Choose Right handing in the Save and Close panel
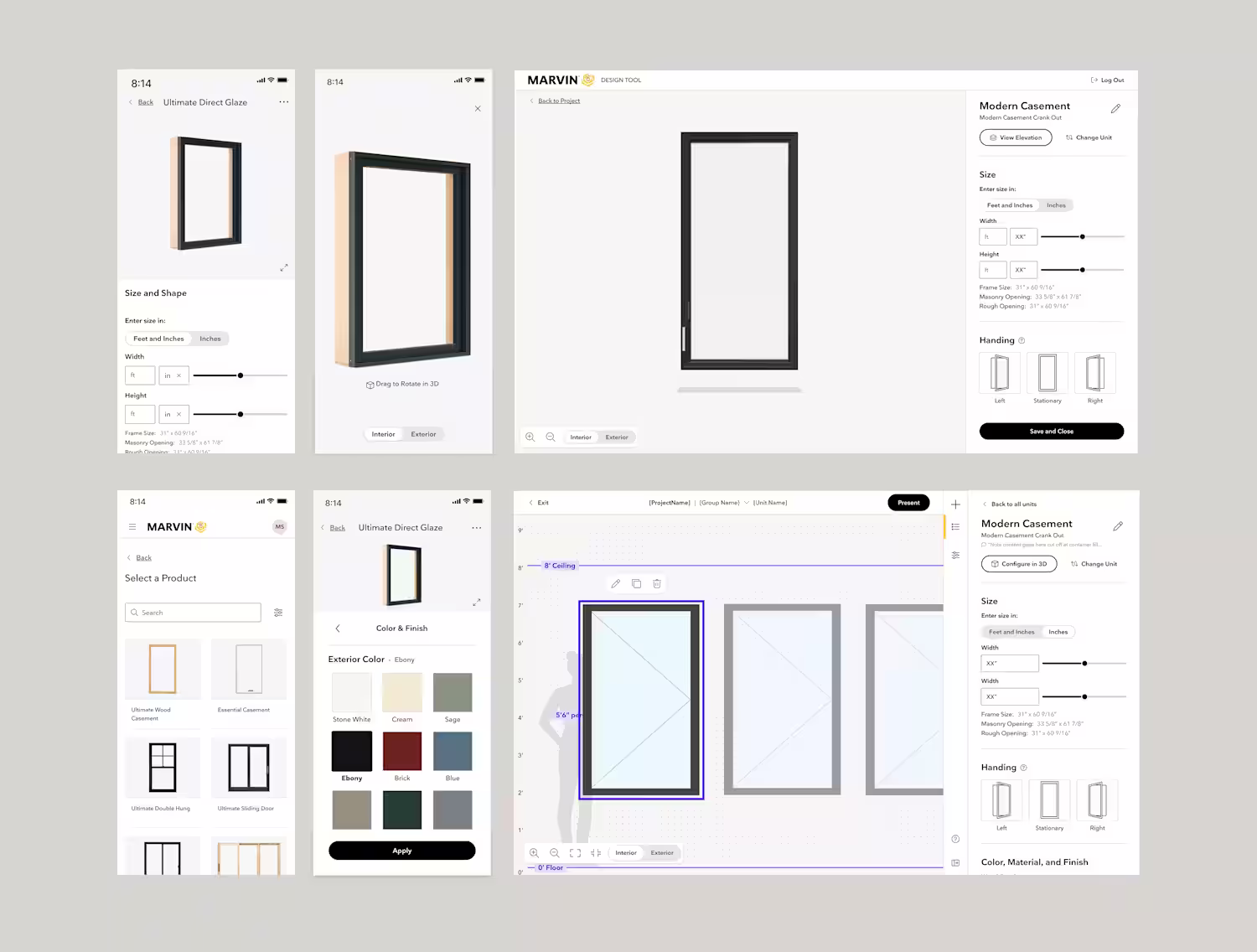Viewport: 1257px width, 952px height. point(1095,373)
